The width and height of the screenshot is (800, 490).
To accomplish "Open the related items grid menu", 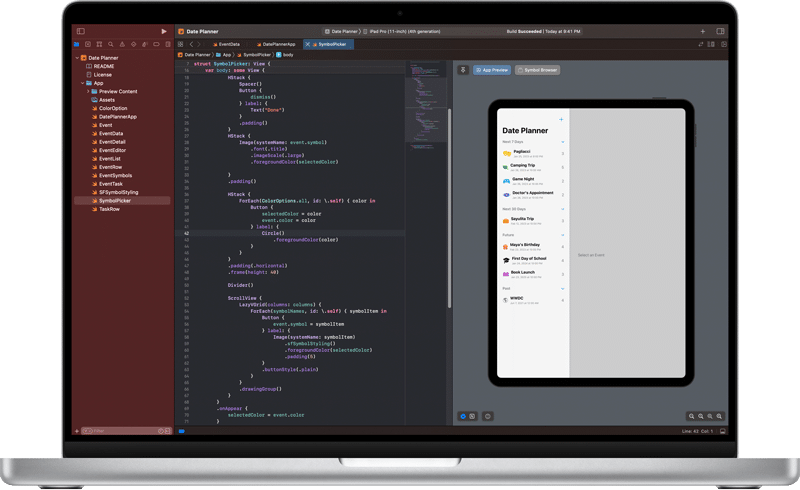I will tap(181, 44).
